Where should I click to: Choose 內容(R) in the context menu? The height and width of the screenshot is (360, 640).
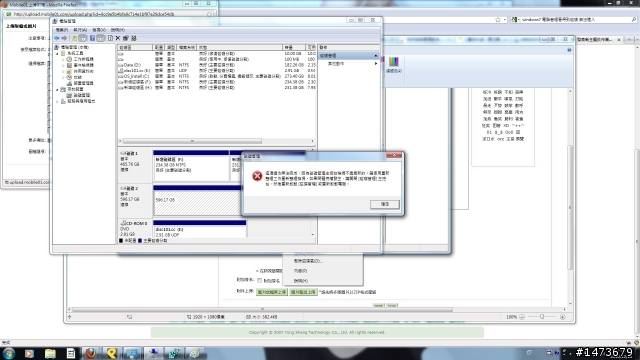(300, 271)
